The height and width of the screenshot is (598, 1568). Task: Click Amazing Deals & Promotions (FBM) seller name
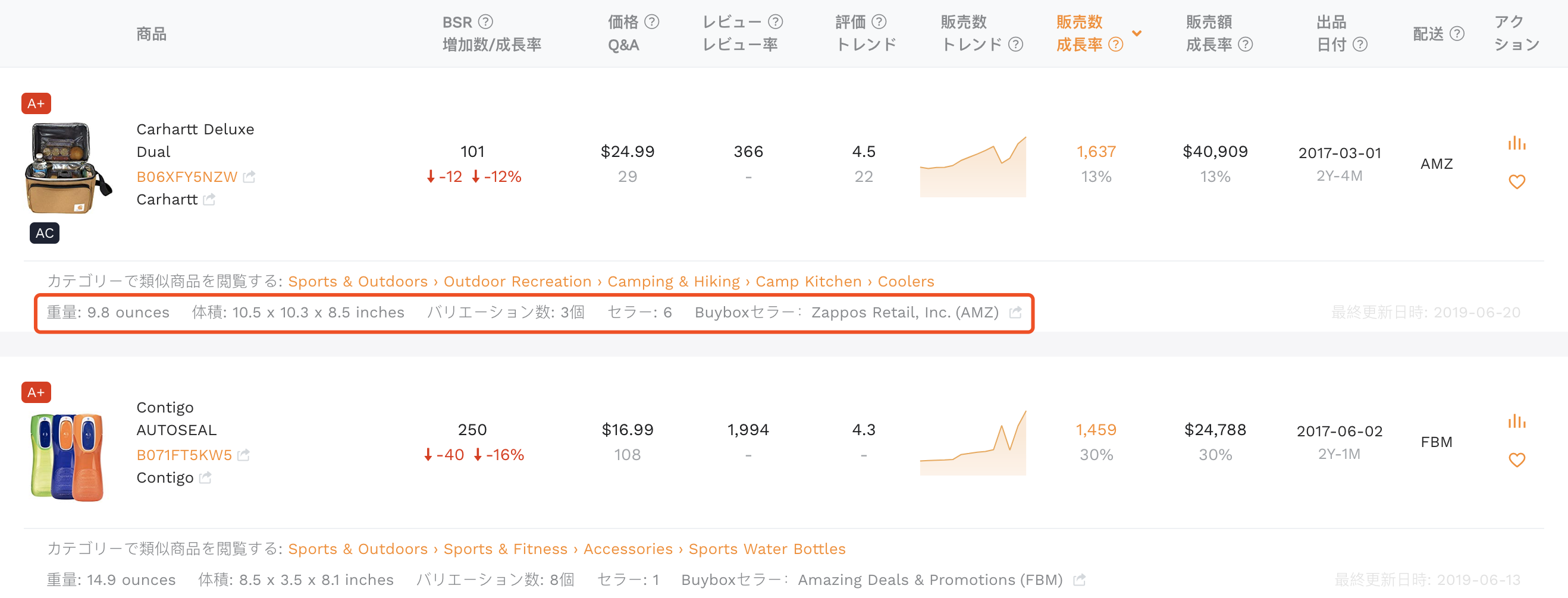(x=930, y=580)
